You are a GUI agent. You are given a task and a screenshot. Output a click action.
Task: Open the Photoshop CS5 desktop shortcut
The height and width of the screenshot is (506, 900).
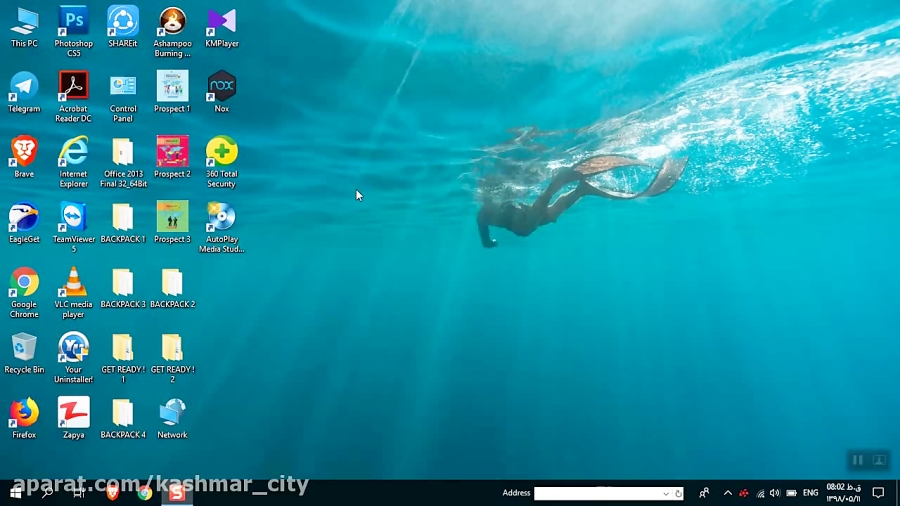pyautogui.click(x=73, y=22)
